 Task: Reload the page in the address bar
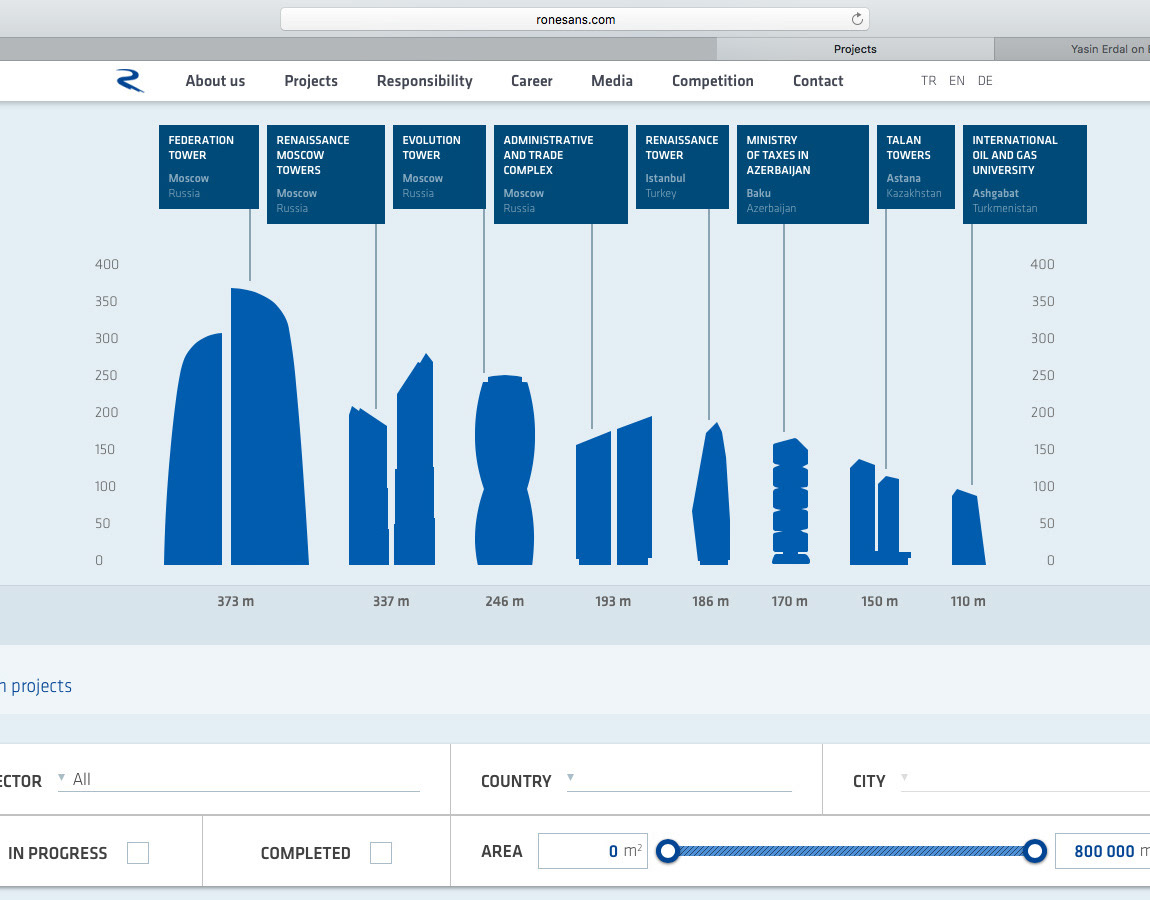[x=857, y=19]
